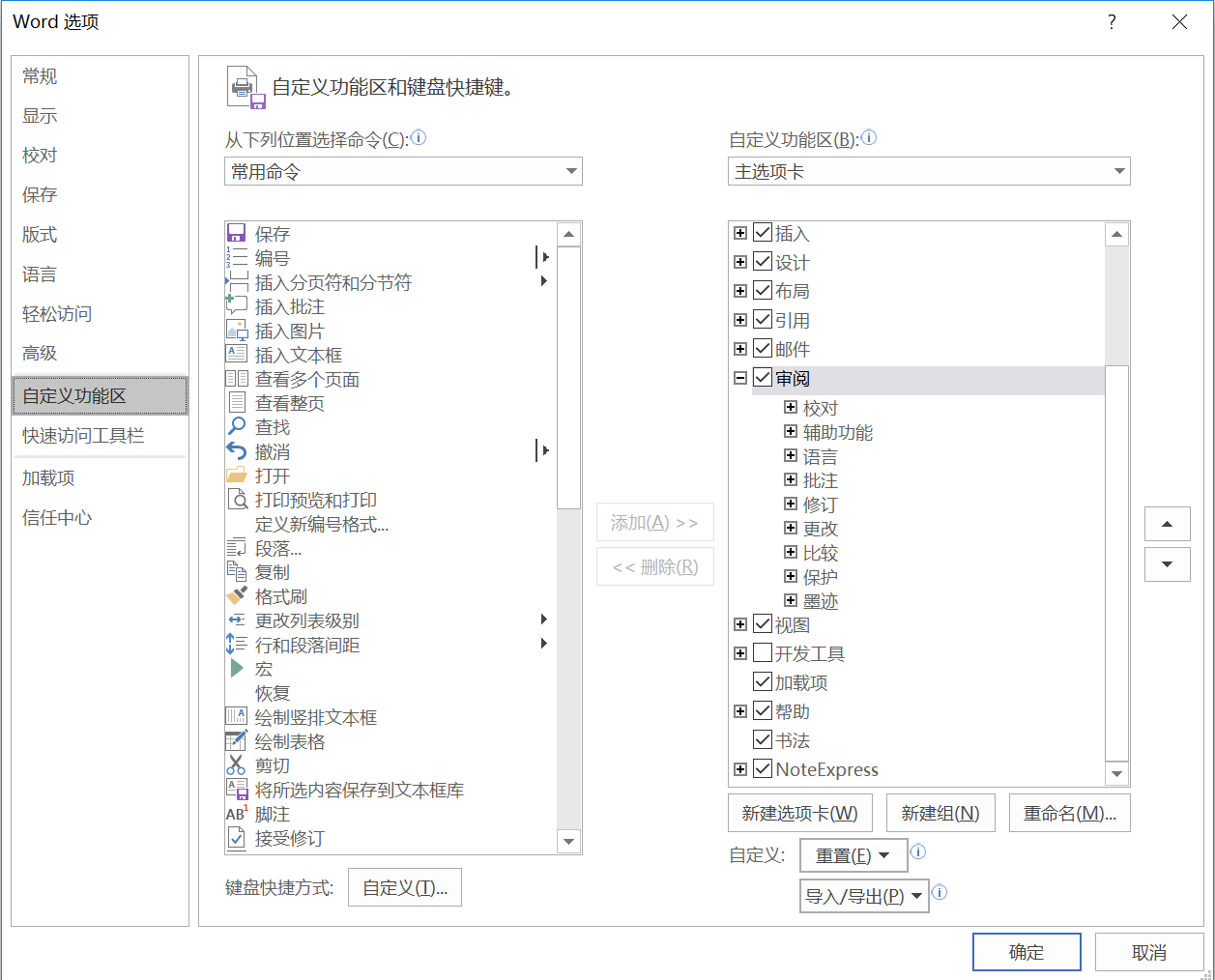Select the 编号 command icon
The width and height of the screenshot is (1215, 980).
[x=235, y=257]
